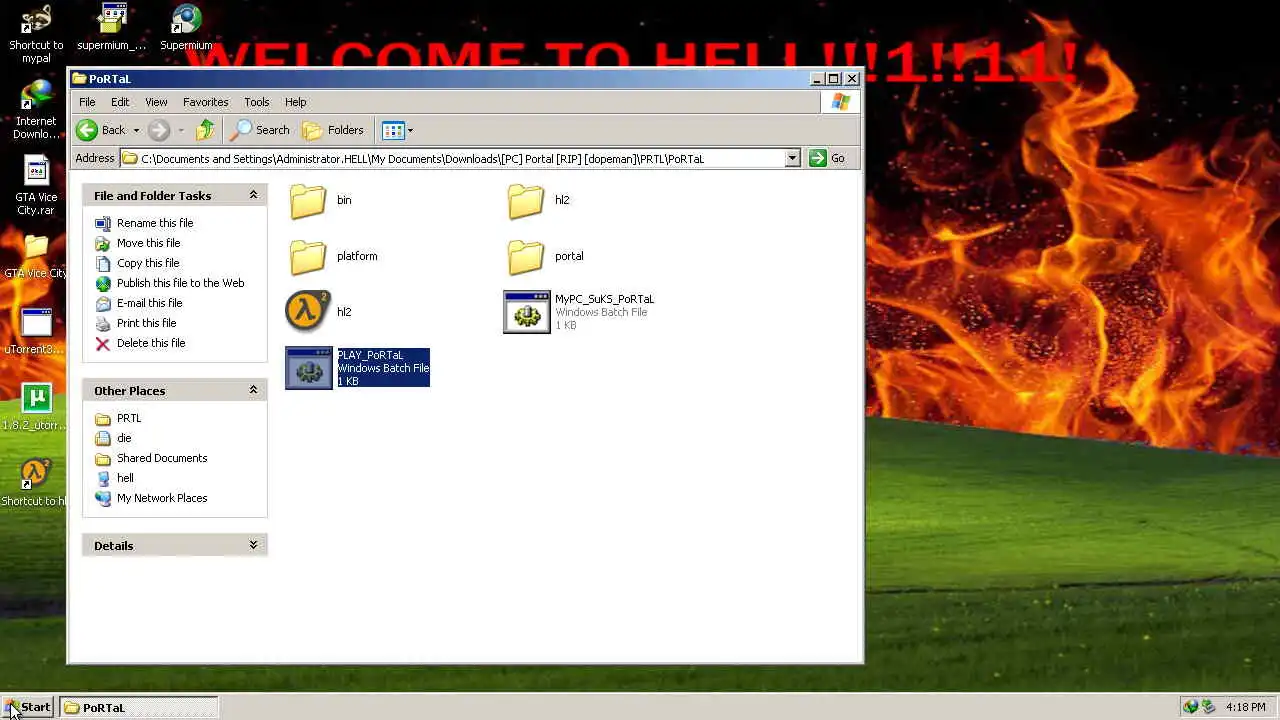Select the MyPC_SuKS_PoRTaL batch file icon
1280x720 pixels.
click(527, 312)
